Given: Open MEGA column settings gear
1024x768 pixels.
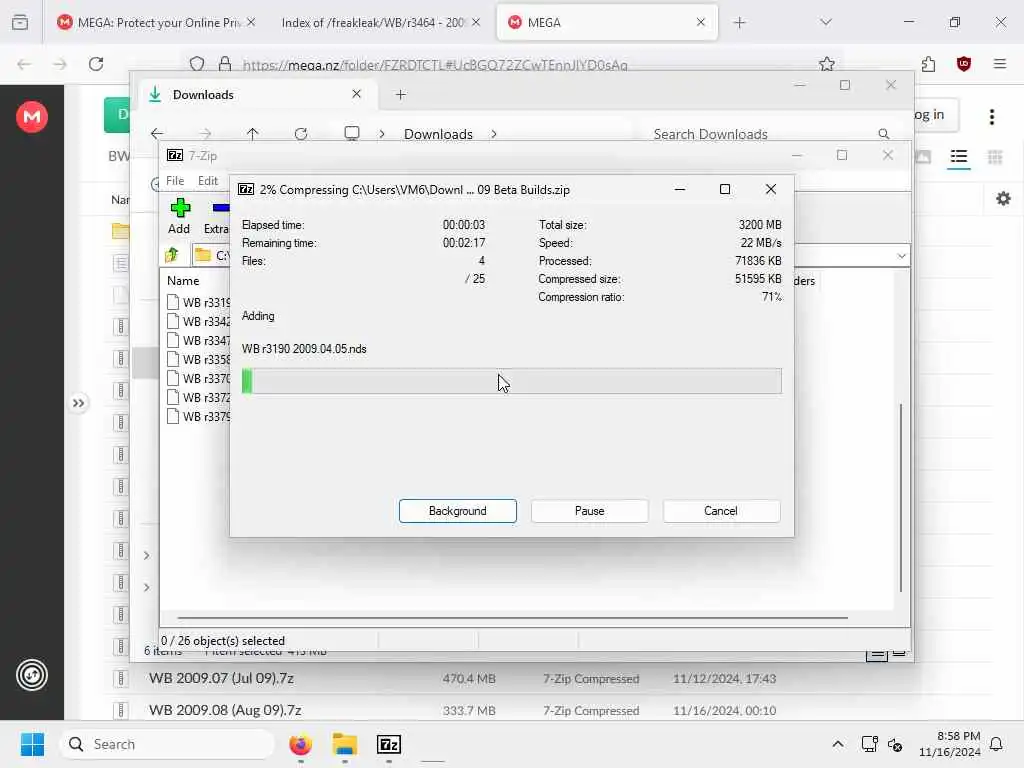Looking at the screenshot, I should tap(1004, 199).
